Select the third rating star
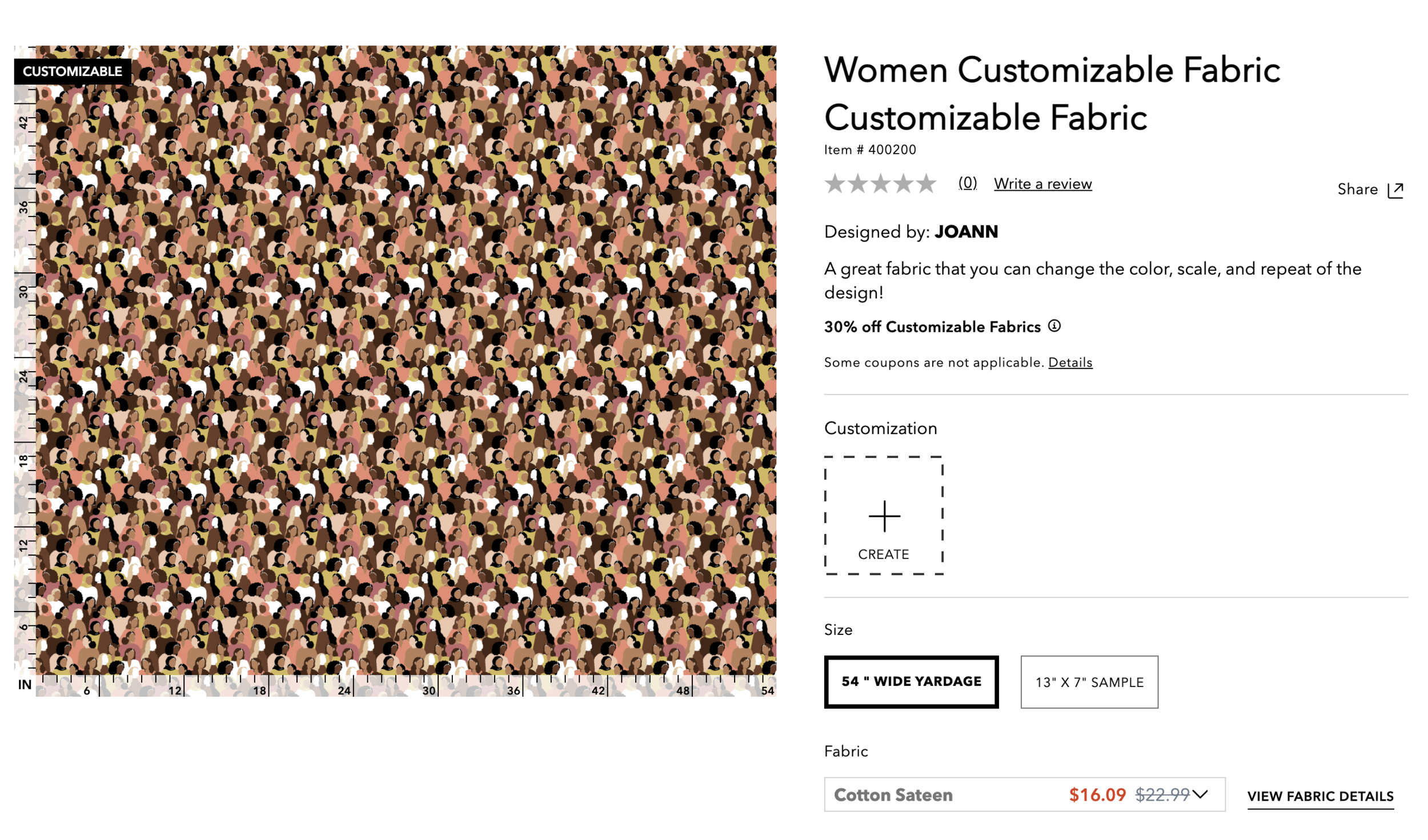1428x840 pixels. (880, 184)
